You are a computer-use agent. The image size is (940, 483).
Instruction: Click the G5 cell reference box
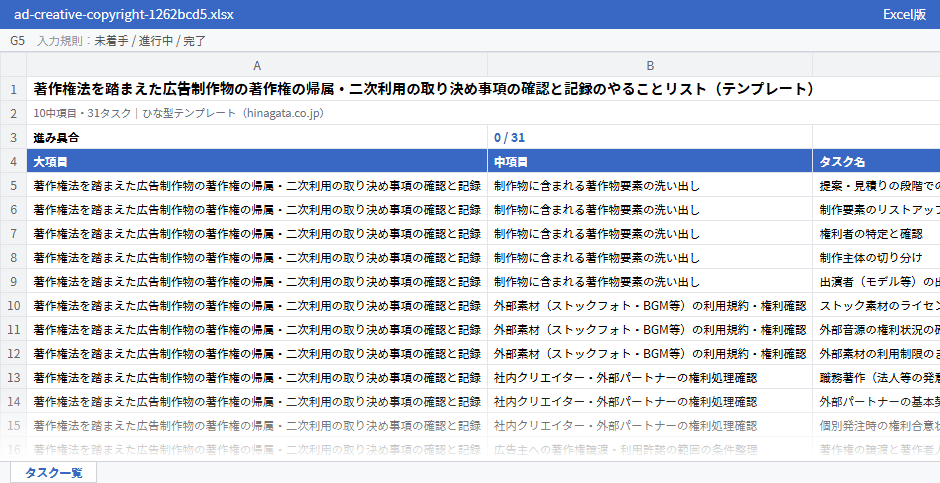click(17, 41)
